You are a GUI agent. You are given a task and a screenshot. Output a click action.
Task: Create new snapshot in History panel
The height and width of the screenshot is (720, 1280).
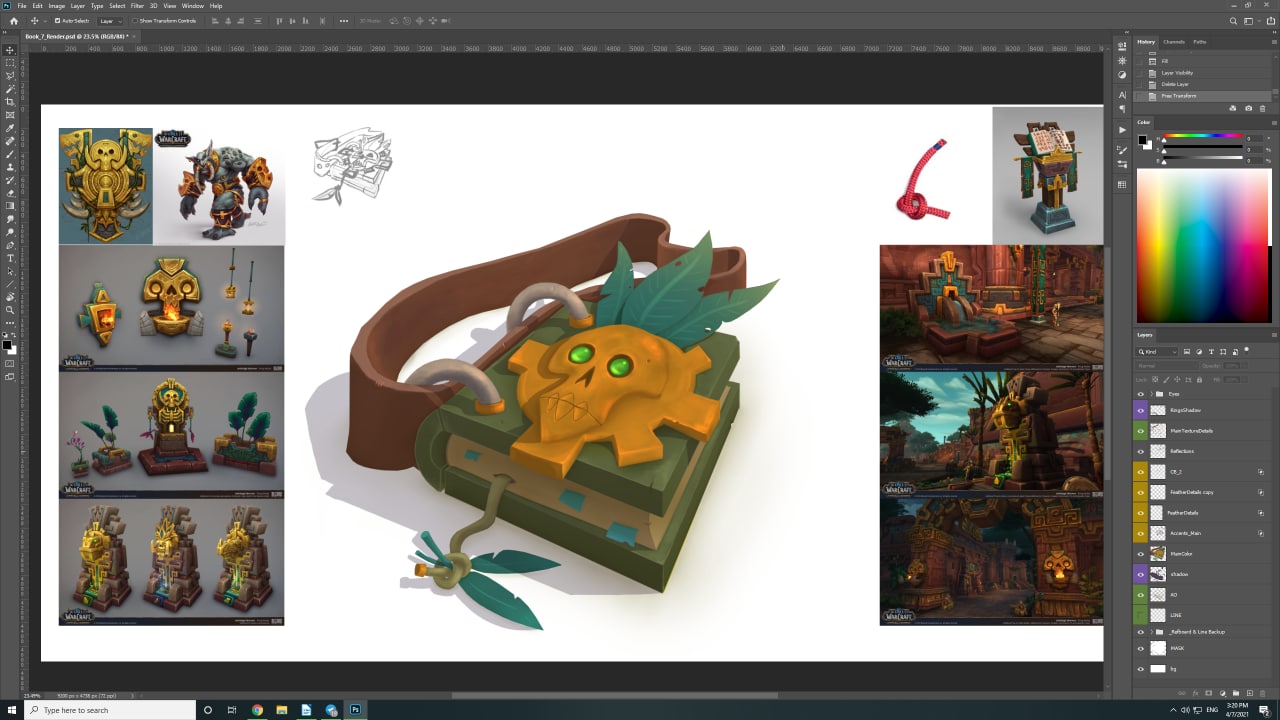coord(1248,108)
